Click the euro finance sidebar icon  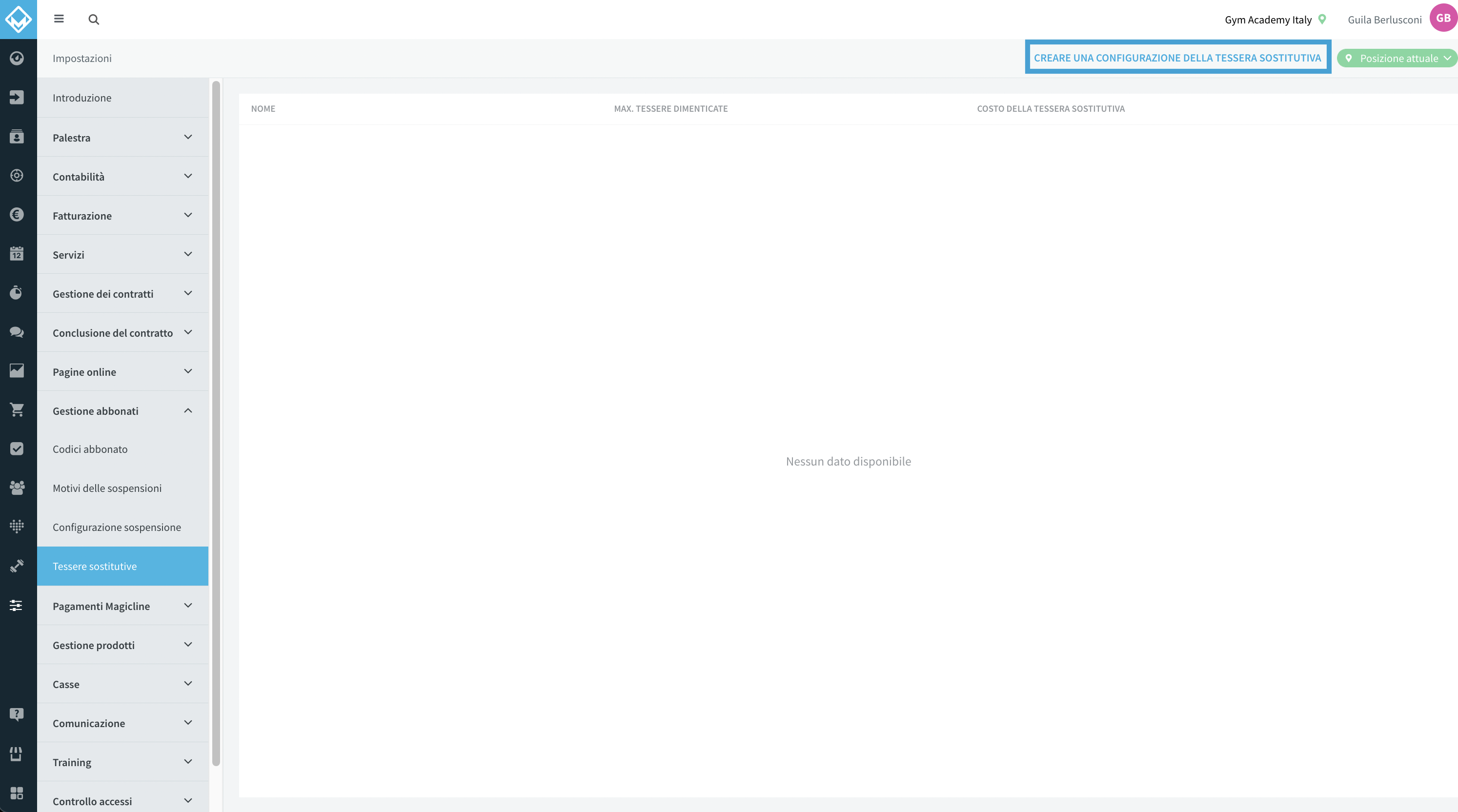[x=17, y=214]
